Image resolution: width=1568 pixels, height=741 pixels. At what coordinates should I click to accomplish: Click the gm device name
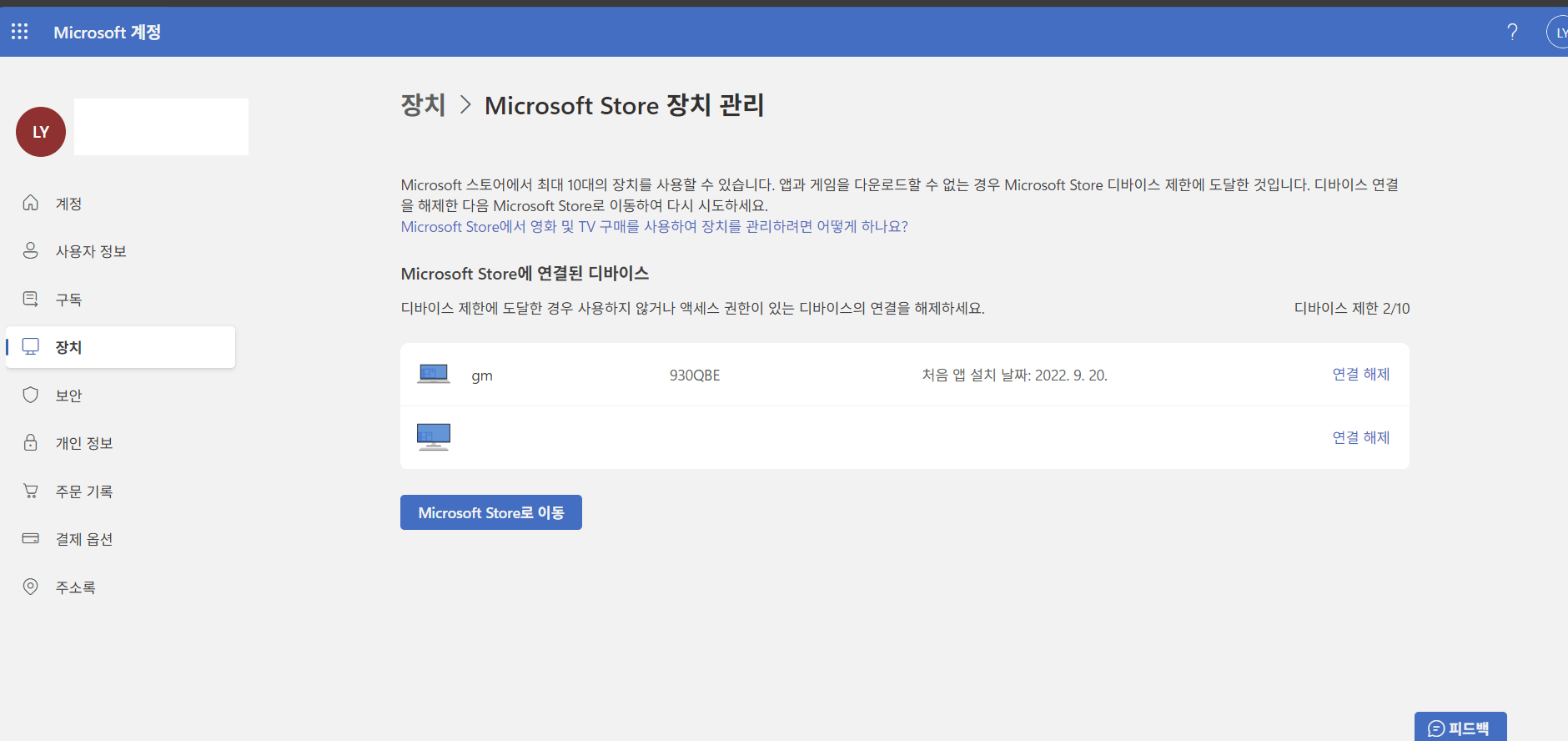(x=482, y=376)
